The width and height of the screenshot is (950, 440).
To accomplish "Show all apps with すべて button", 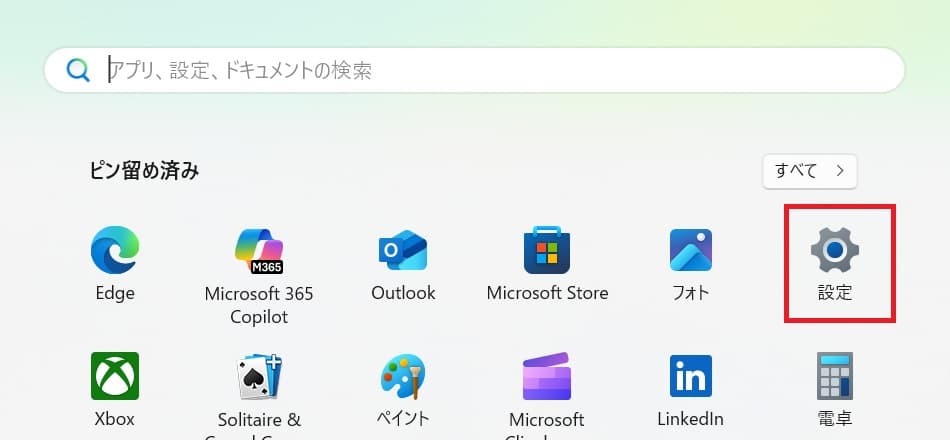I will pyautogui.click(x=809, y=172).
